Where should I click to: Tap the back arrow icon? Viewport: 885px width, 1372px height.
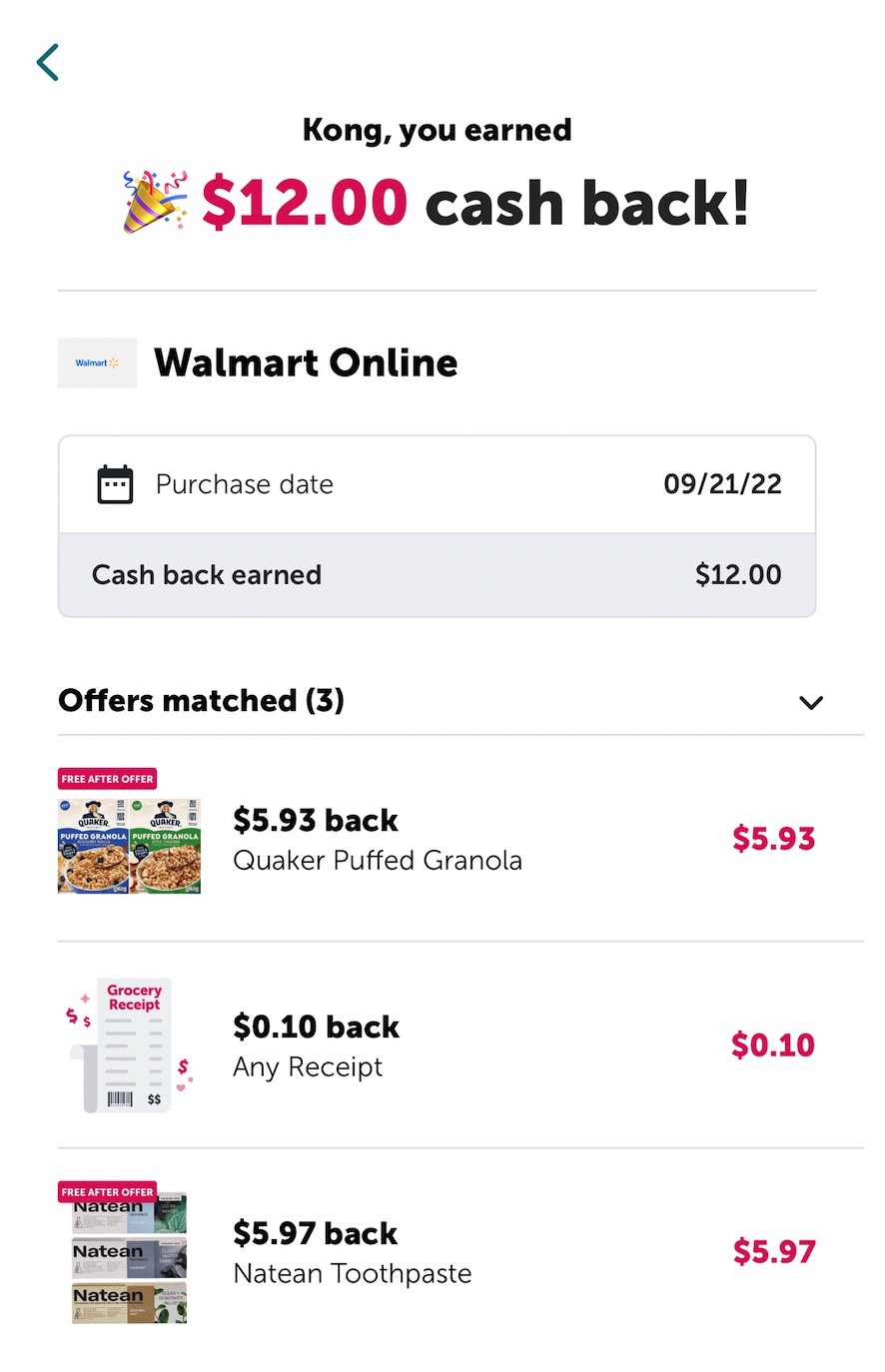pyautogui.click(x=48, y=62)
